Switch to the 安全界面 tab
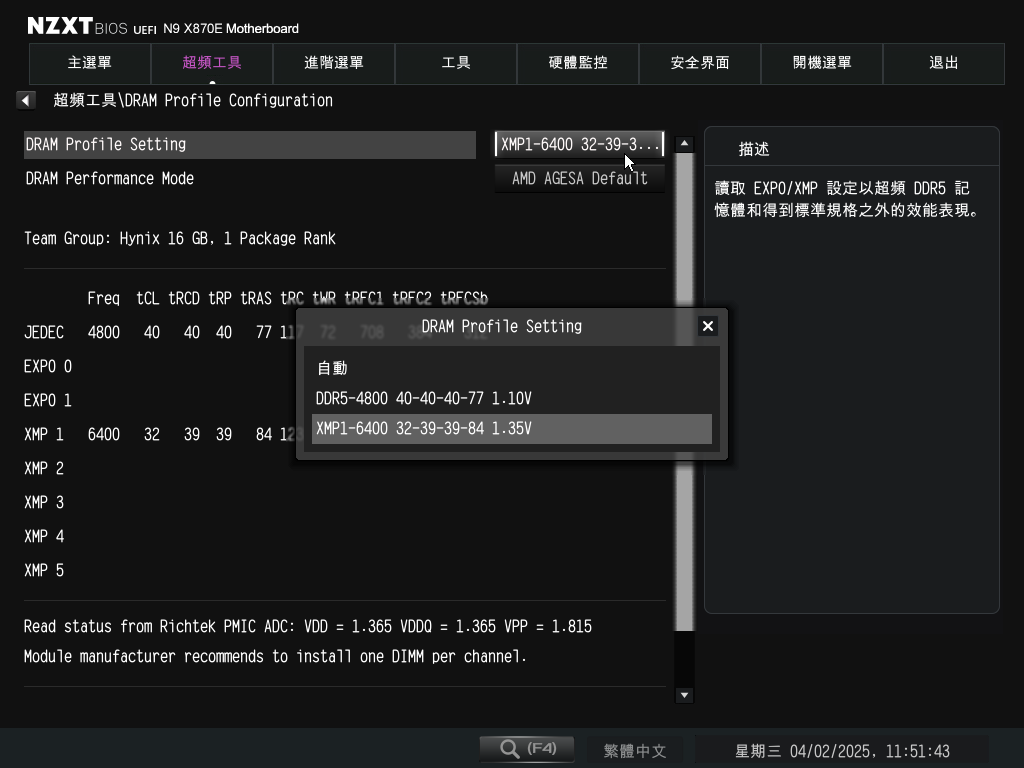 point(700,63)
